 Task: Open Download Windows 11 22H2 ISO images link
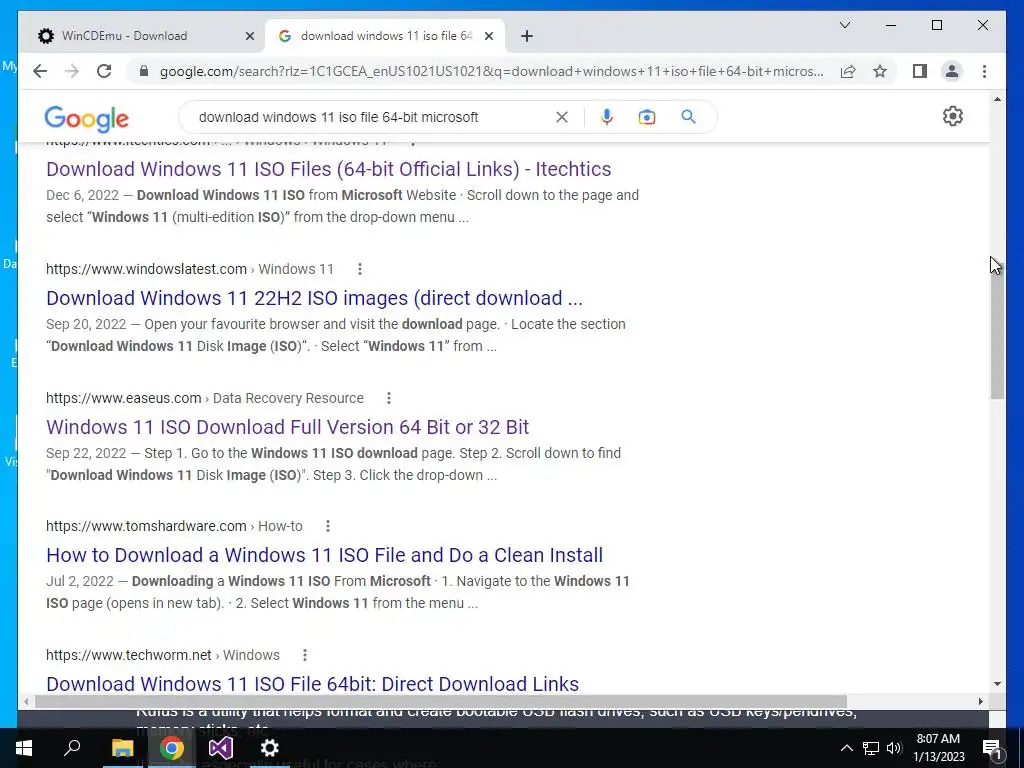pyautogui.click(x=314, y=298)
